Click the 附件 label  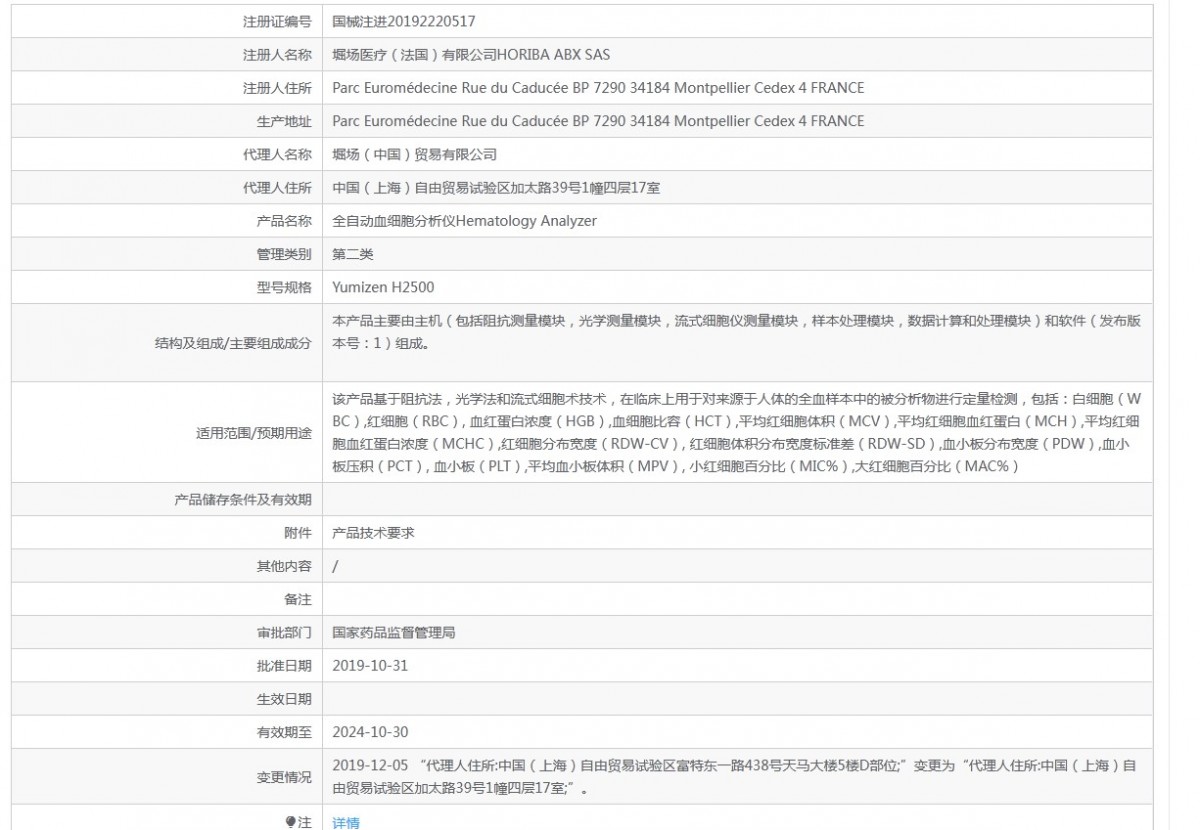coord(299,533)
